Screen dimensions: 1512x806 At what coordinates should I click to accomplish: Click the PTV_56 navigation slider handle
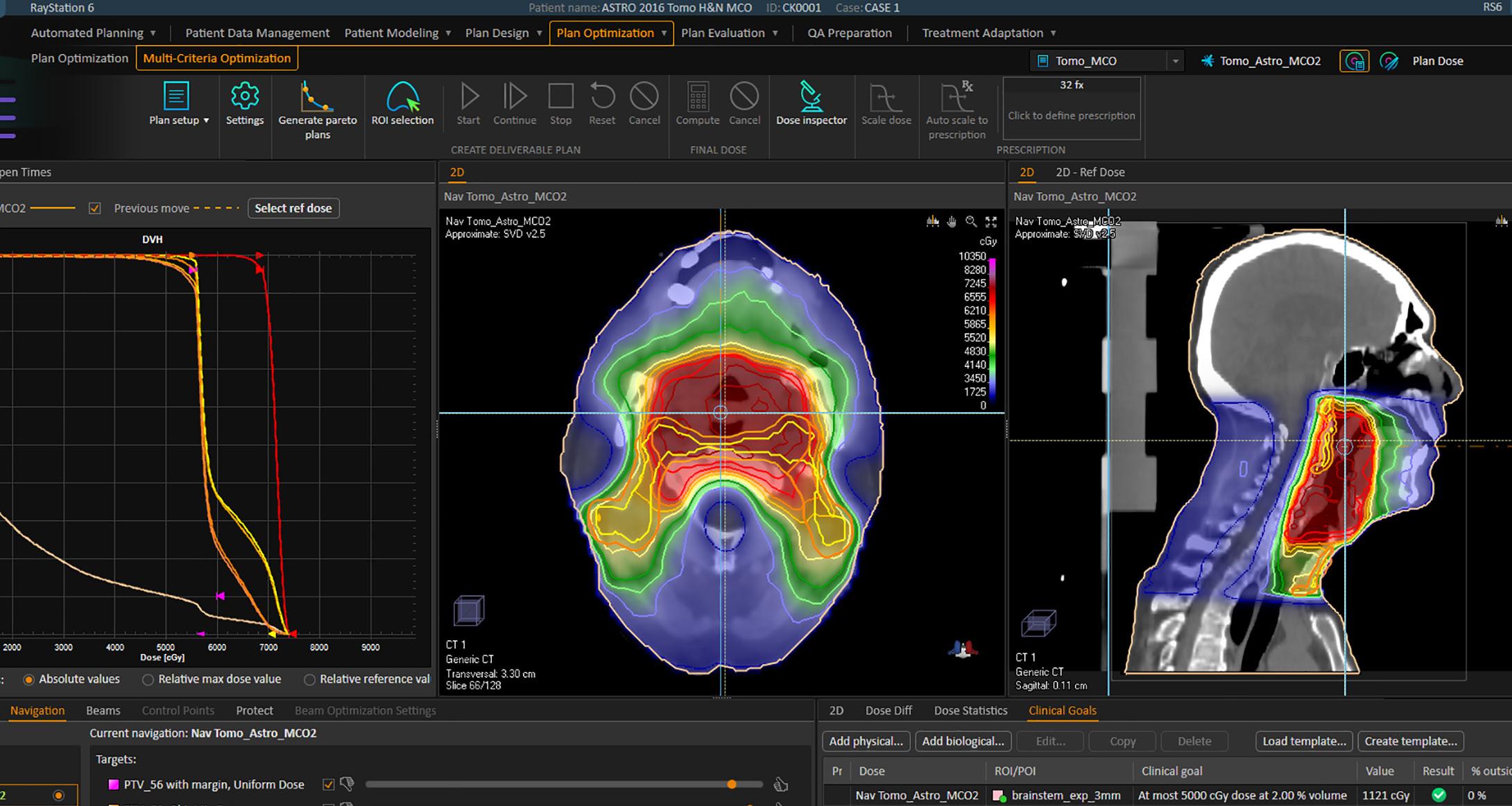pyautogui.click(x=732, y=784)
